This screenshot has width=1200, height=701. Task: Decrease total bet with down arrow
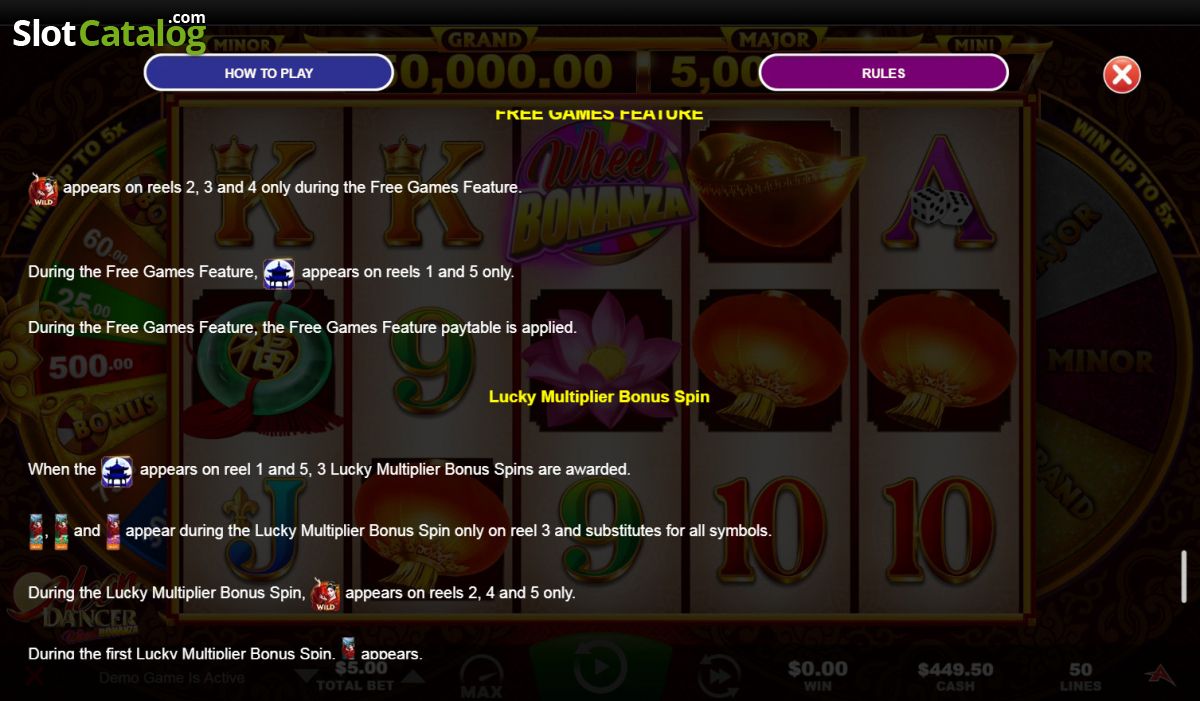coord(306,677)
